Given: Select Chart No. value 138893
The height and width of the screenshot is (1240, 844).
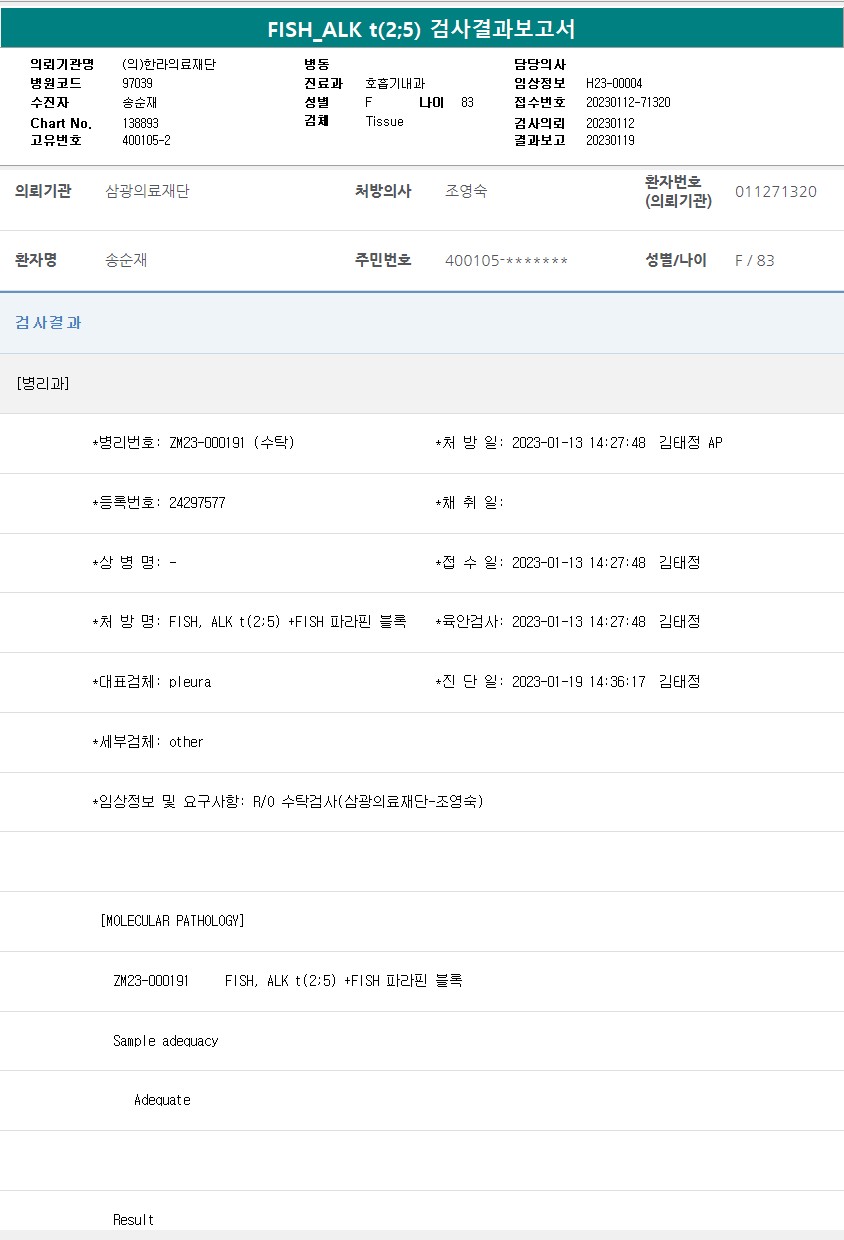Looking at the screenshot, I should click(140, 123).
